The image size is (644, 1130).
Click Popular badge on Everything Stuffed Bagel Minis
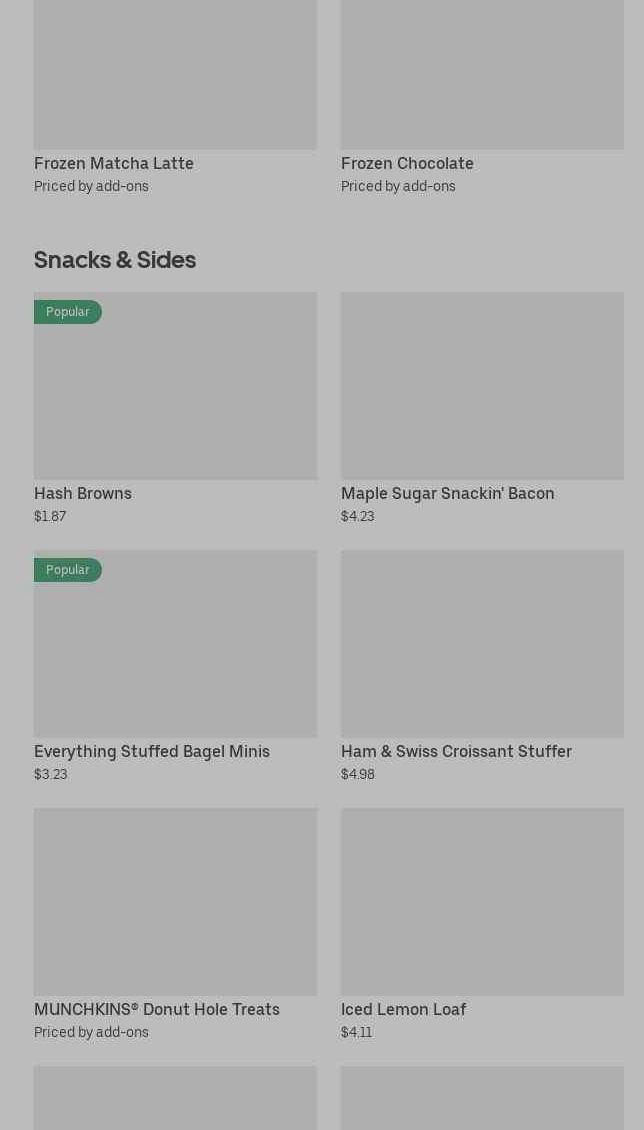pyautogui.click(x=68, y=570)
